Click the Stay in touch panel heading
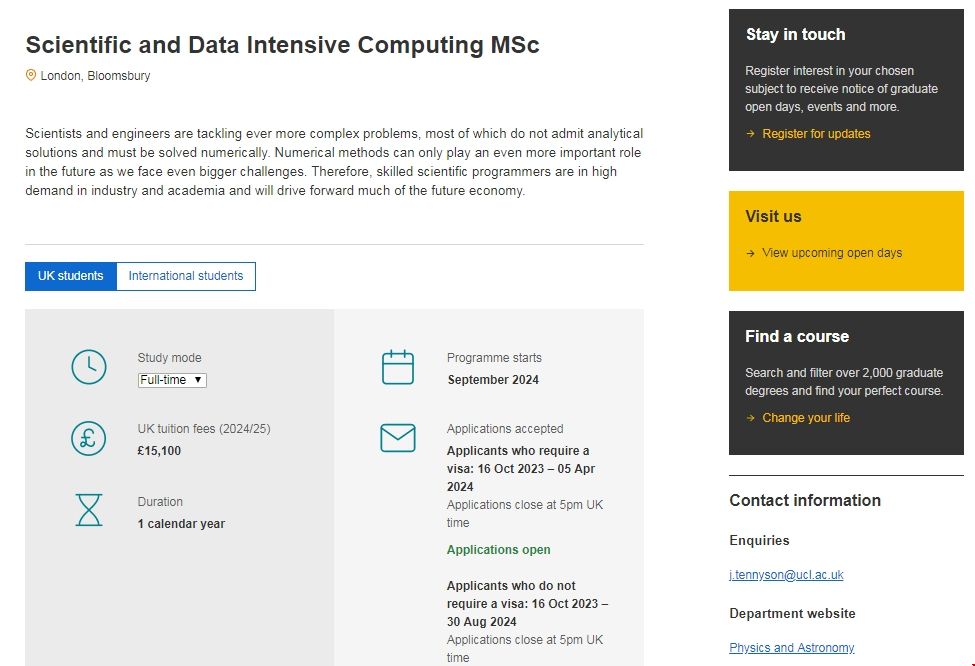 pos(795,34)
